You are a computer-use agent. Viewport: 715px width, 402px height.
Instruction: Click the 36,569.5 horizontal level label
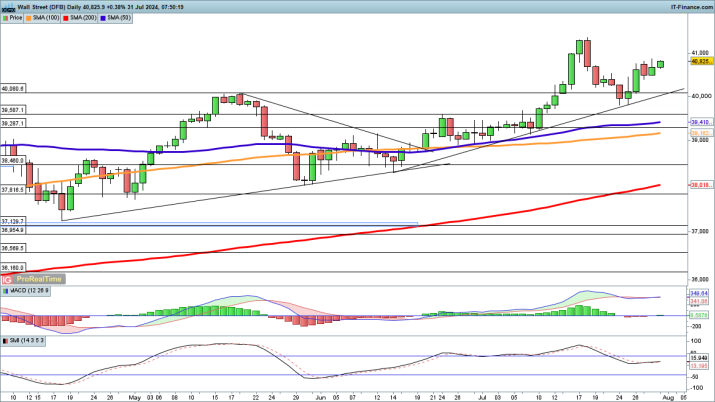13,247
